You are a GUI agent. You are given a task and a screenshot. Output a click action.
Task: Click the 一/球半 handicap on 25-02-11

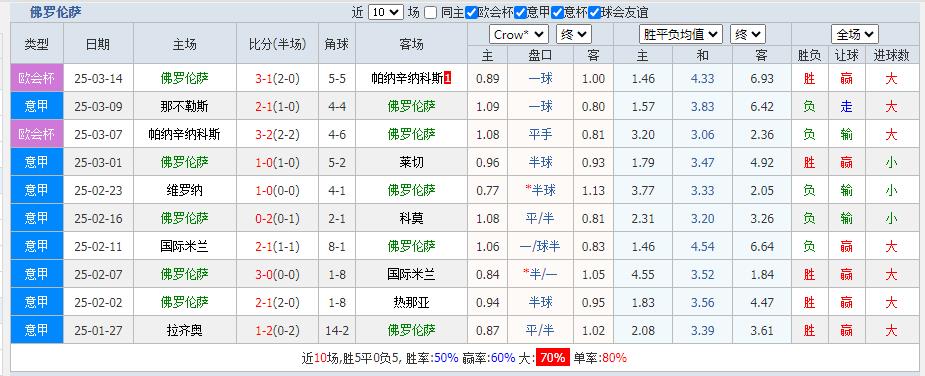click(540, 246)
